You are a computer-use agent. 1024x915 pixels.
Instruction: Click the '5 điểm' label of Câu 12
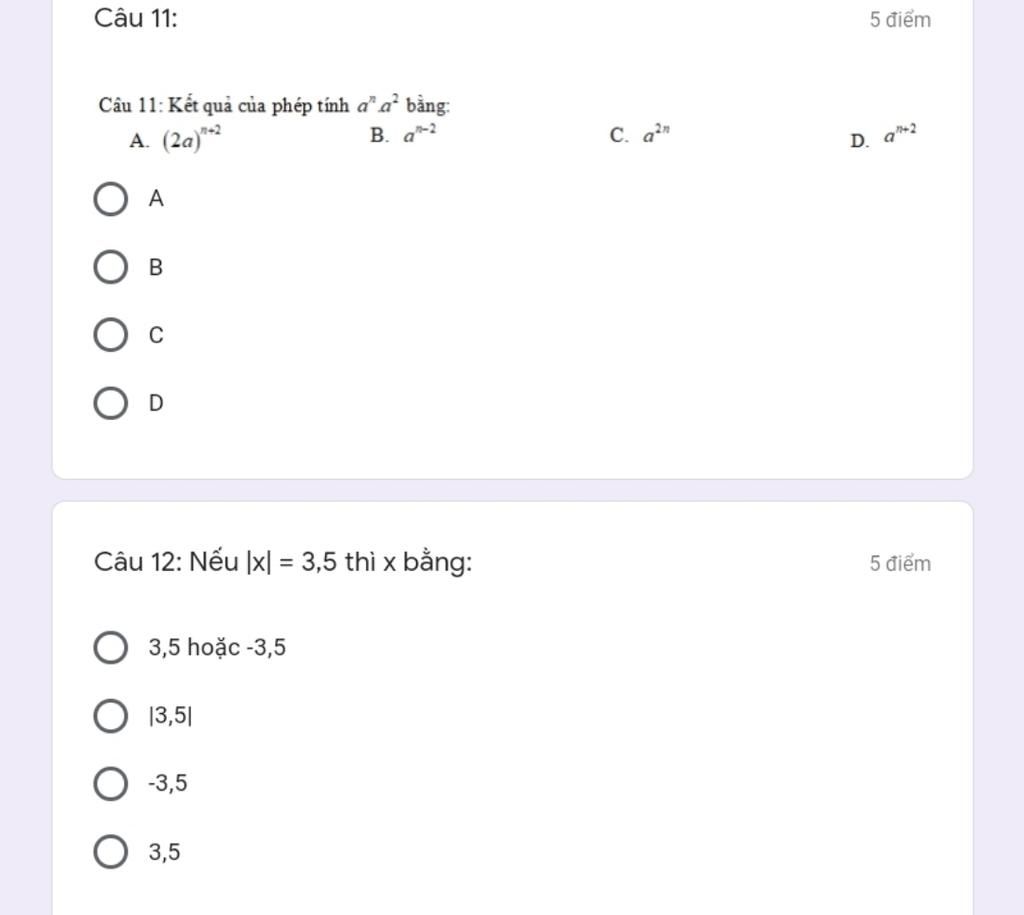tap(900, 563)
